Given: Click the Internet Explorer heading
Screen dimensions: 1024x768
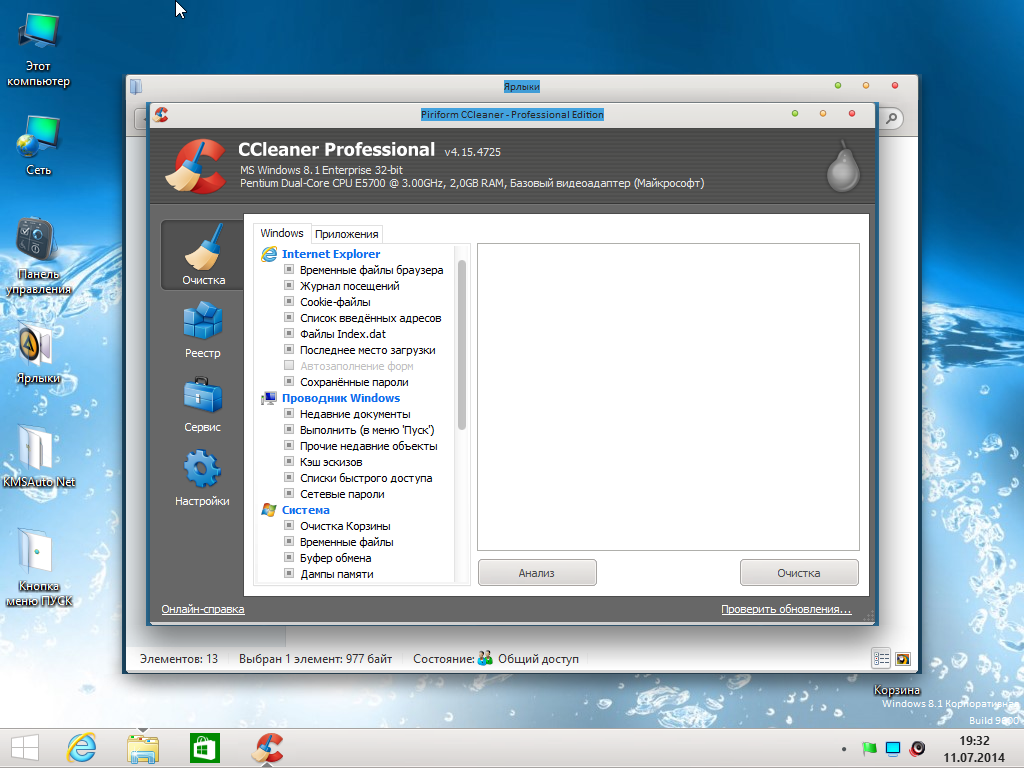Looking at the screenshot, I should 330,254.
